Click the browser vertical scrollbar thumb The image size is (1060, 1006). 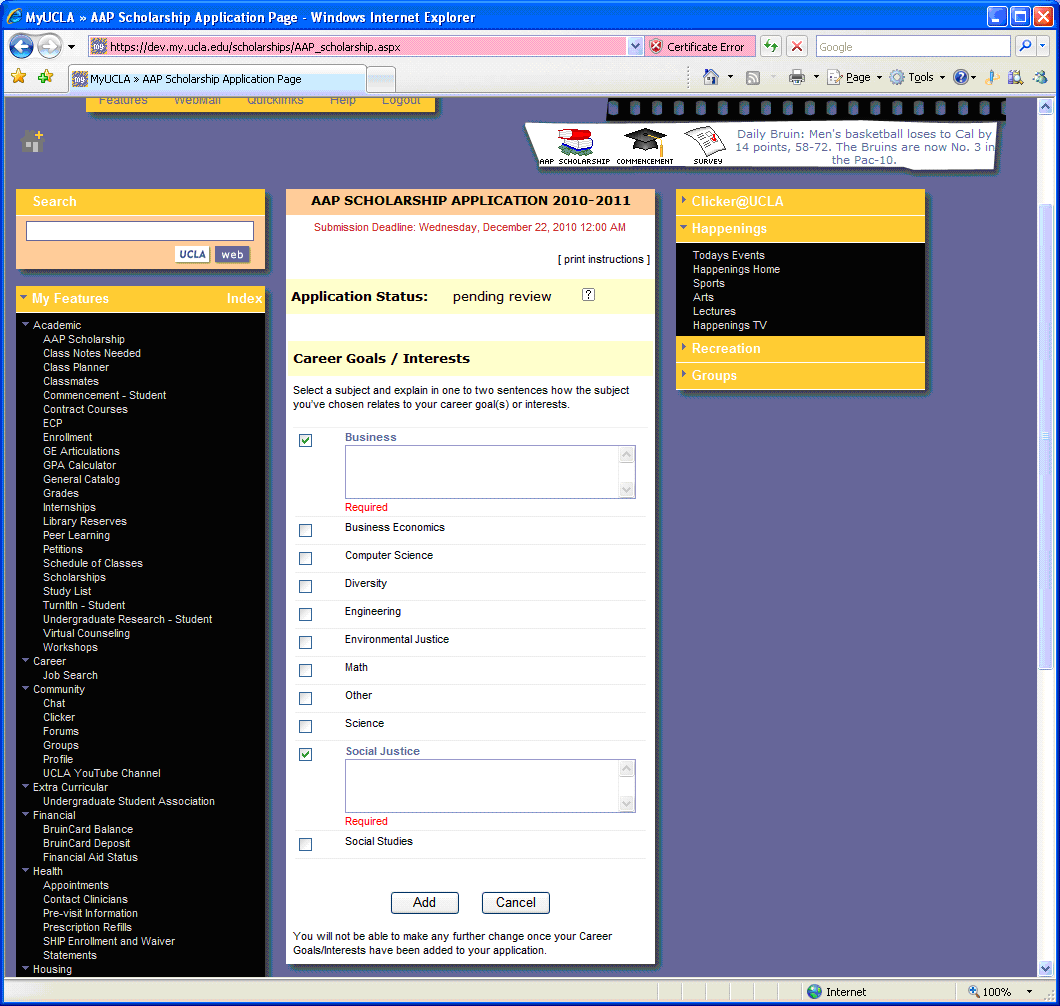coord(1046,435)
